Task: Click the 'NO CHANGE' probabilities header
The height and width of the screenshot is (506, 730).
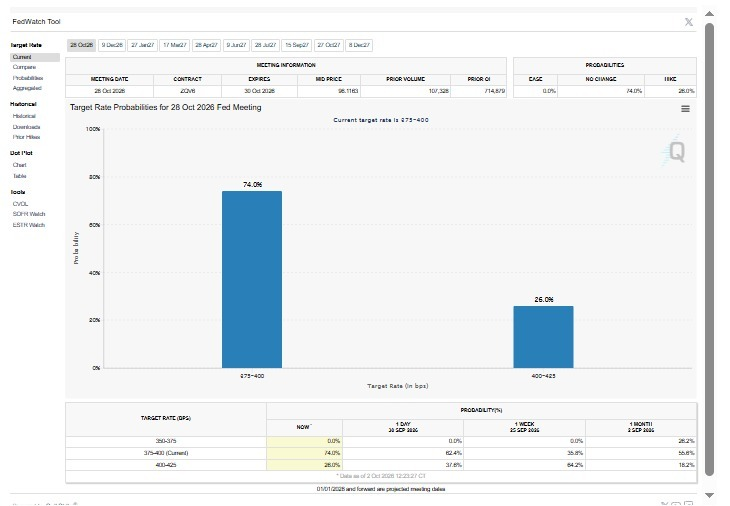Action: [601, 79]
